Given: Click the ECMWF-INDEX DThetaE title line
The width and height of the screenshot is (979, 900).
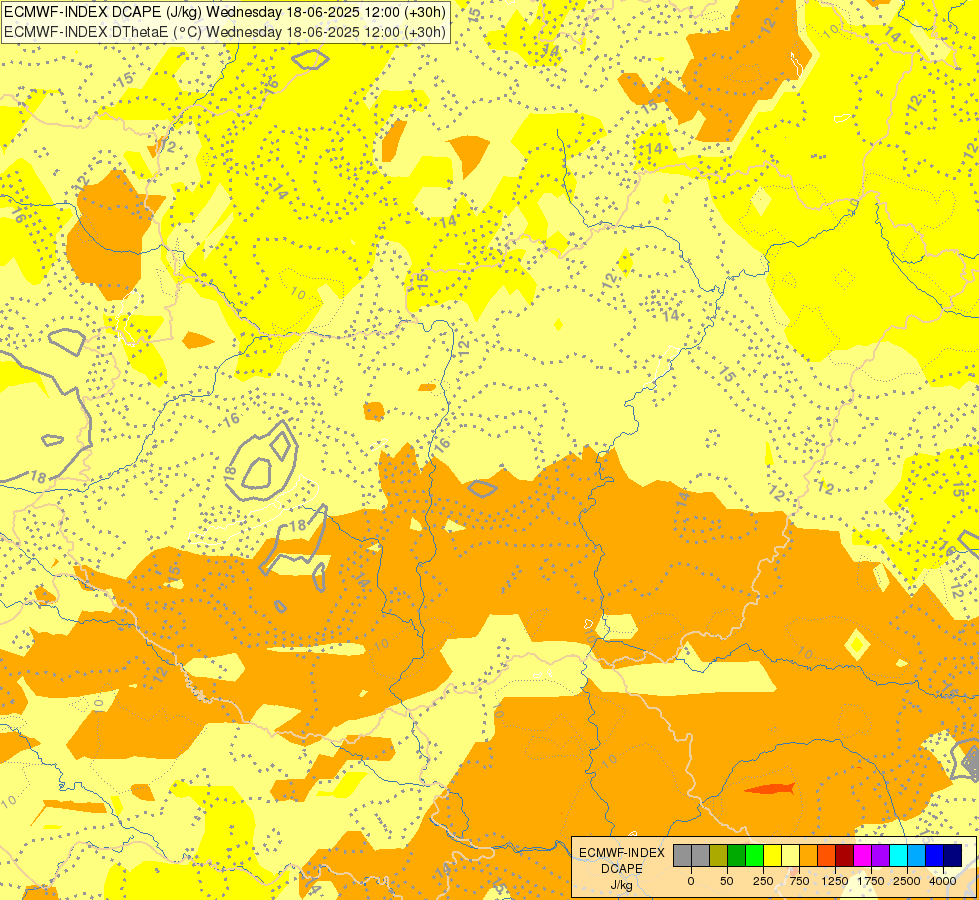Looking at the screenshot, I should (x=225, y=31).
